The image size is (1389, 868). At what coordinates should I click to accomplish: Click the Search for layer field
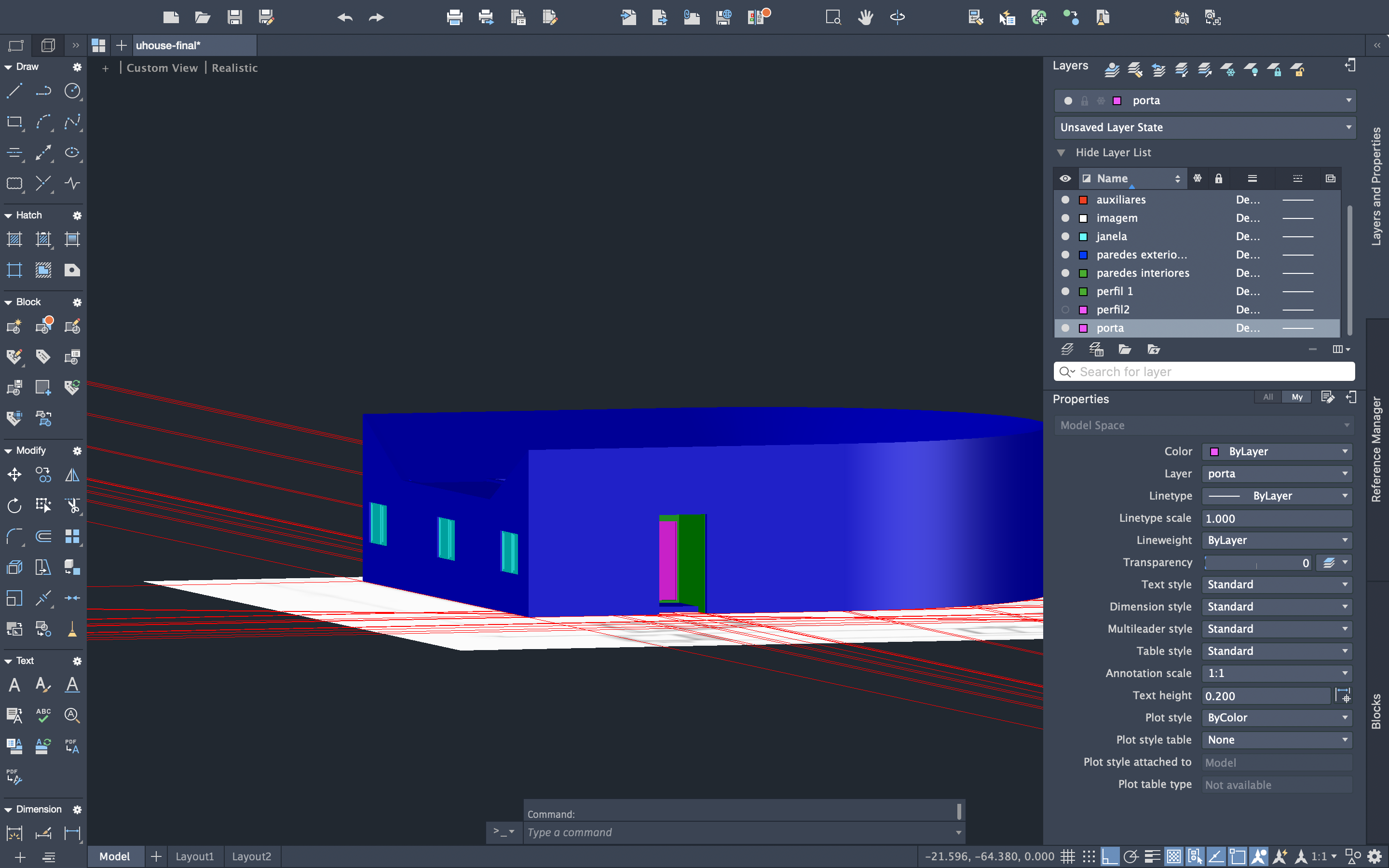tap(1205, 371)
